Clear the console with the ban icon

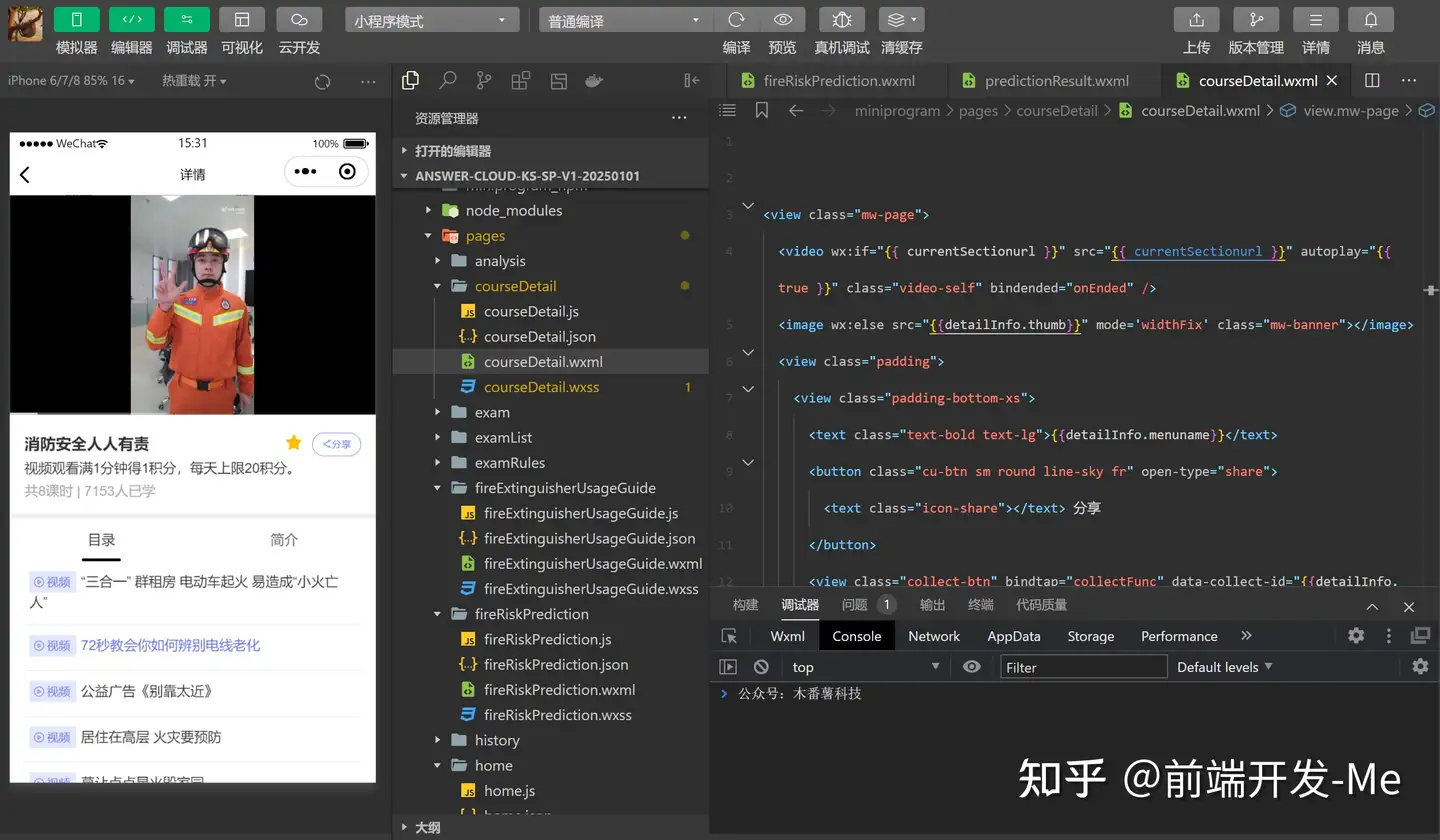coord(761,667)
